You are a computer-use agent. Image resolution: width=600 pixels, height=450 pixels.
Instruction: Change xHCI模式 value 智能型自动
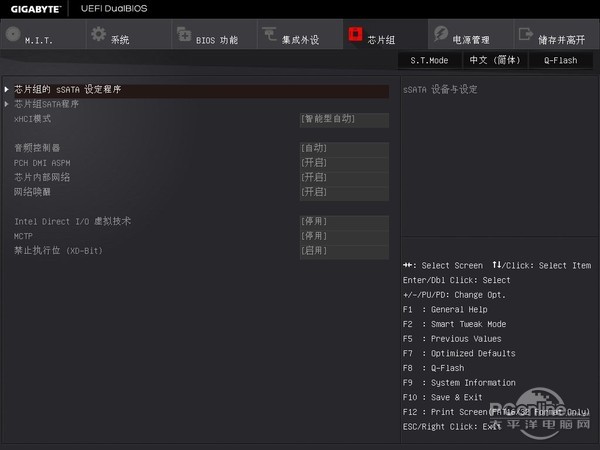pos(344,119)
